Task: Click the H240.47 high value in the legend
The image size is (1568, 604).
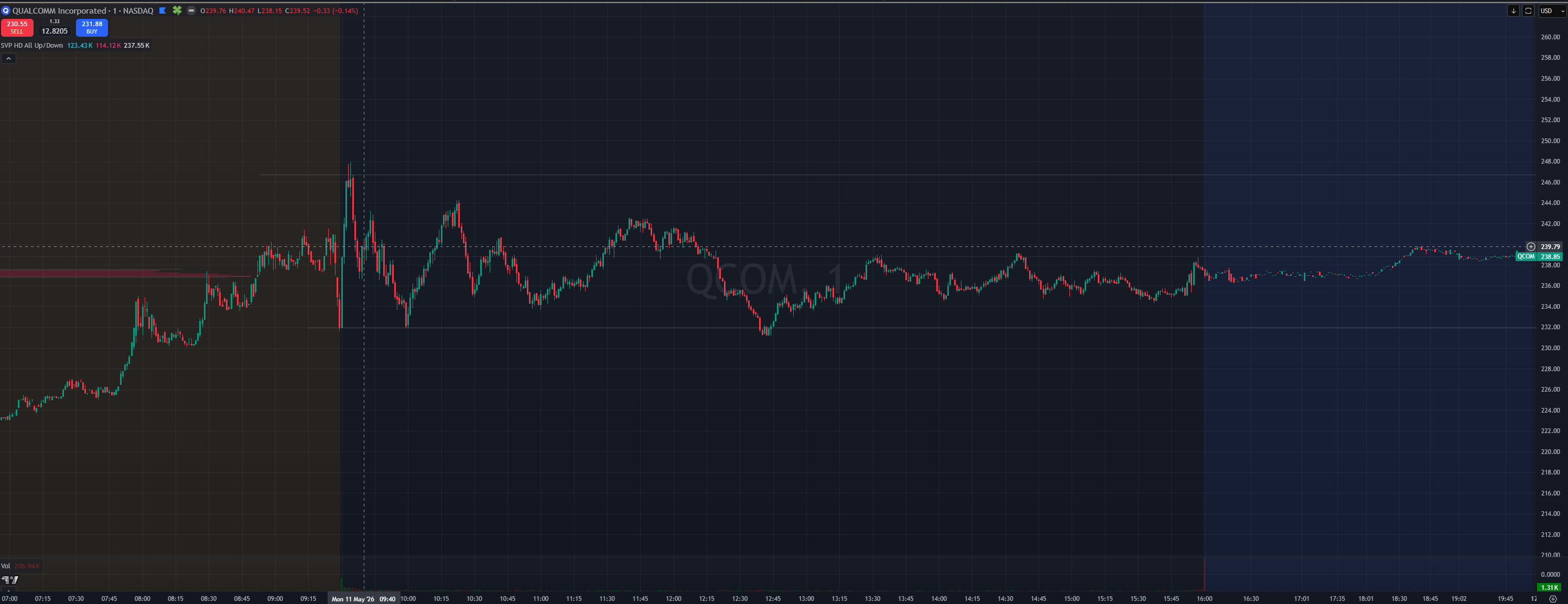Action: (x=242, y=11)
